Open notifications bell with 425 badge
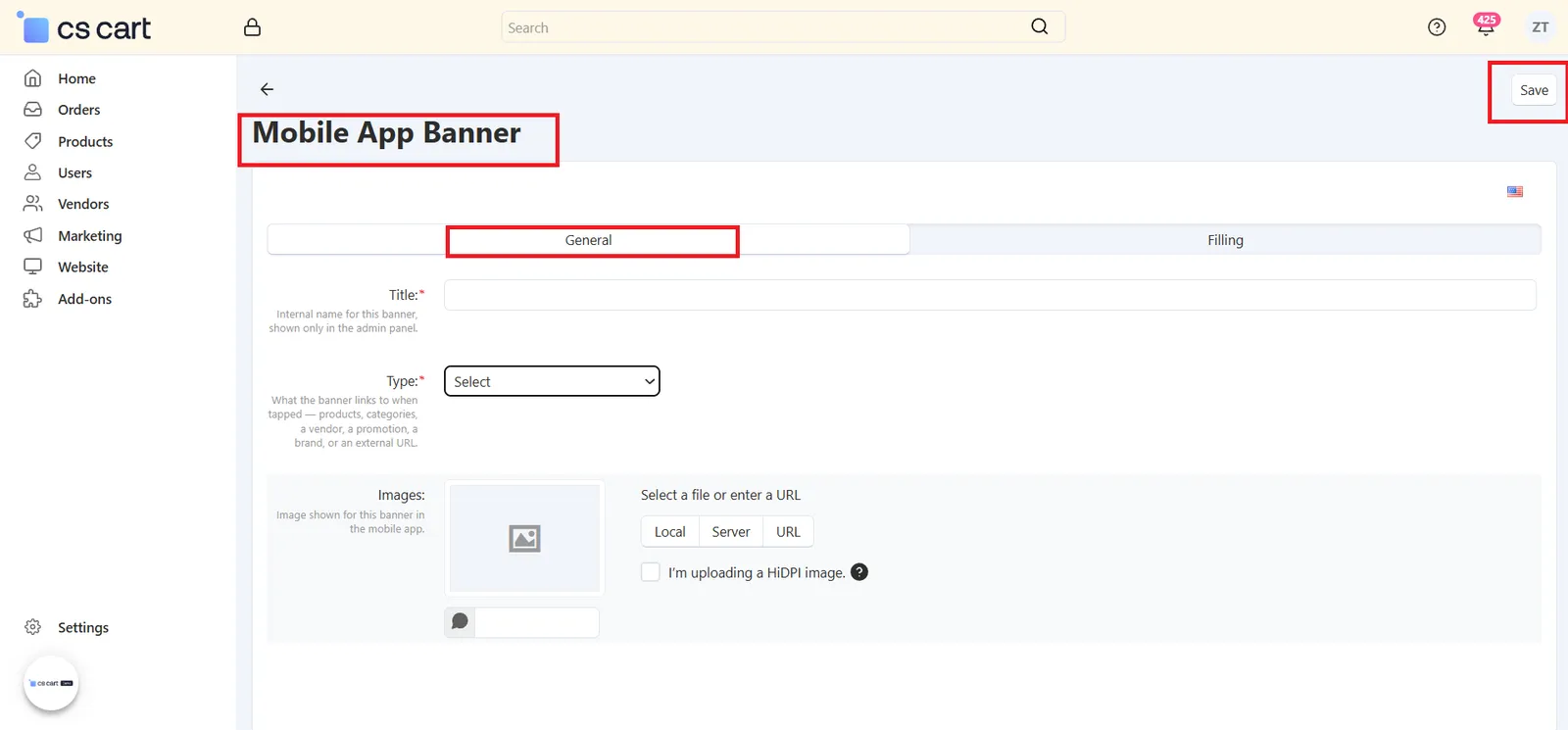Image resolution: width=1568 pixels, height=730 pixels. coord(1486,25)
